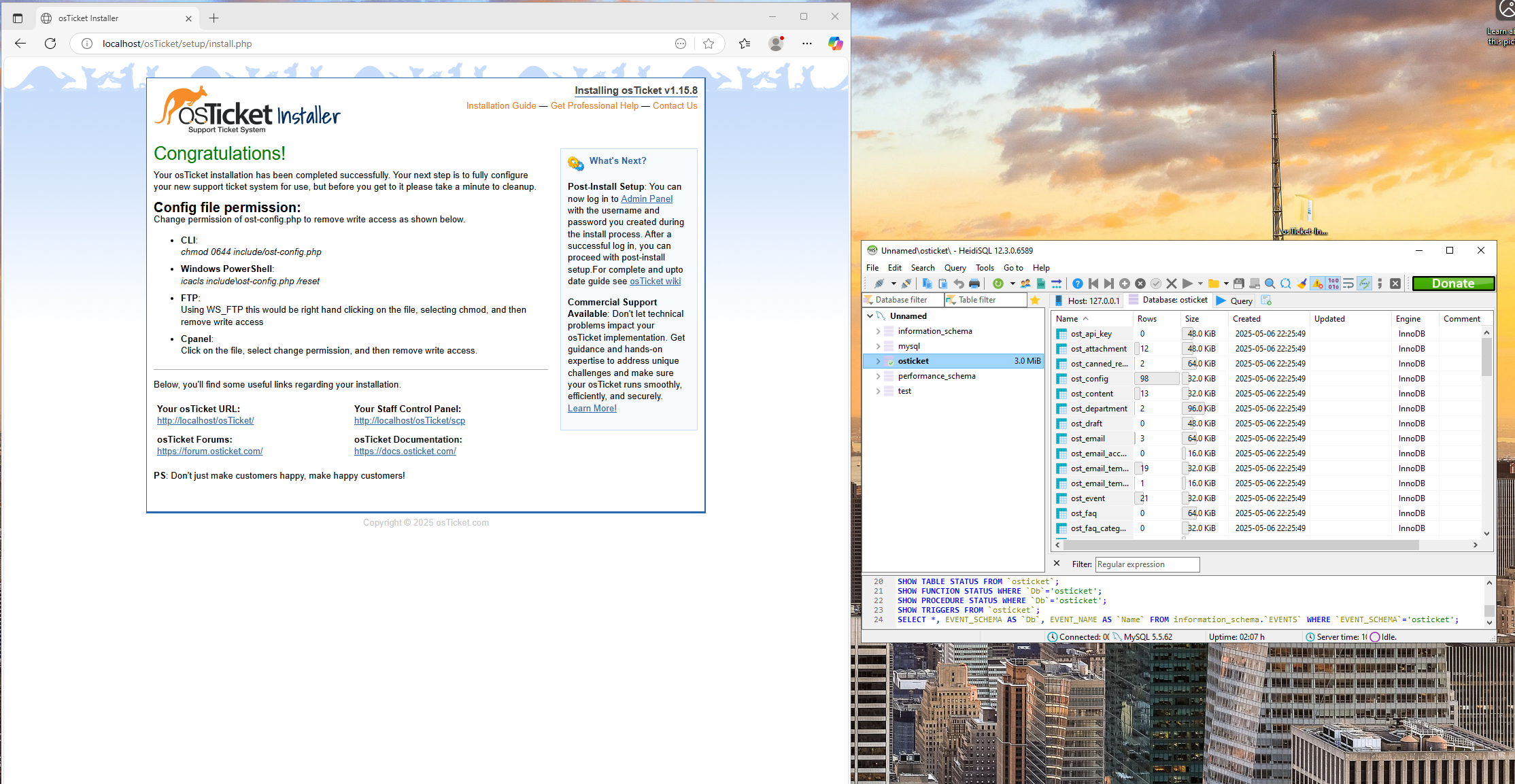
Task: Toggle the wrap long lines button
Action: point(1348,284)
